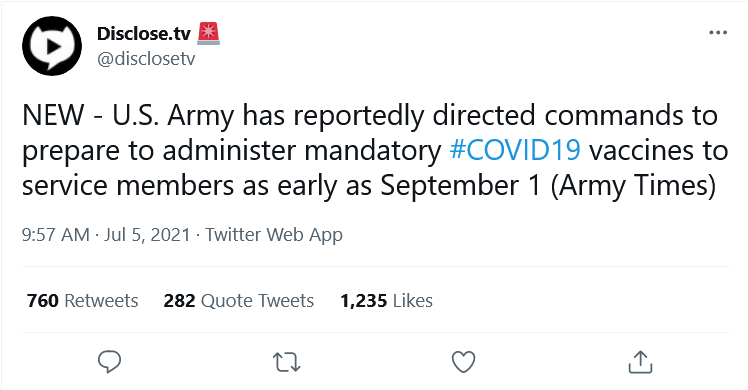Image resolution: width=748 pixels, height=390 pixels.
Task: Visit the @disclosetv handle link
Action: 146,59
